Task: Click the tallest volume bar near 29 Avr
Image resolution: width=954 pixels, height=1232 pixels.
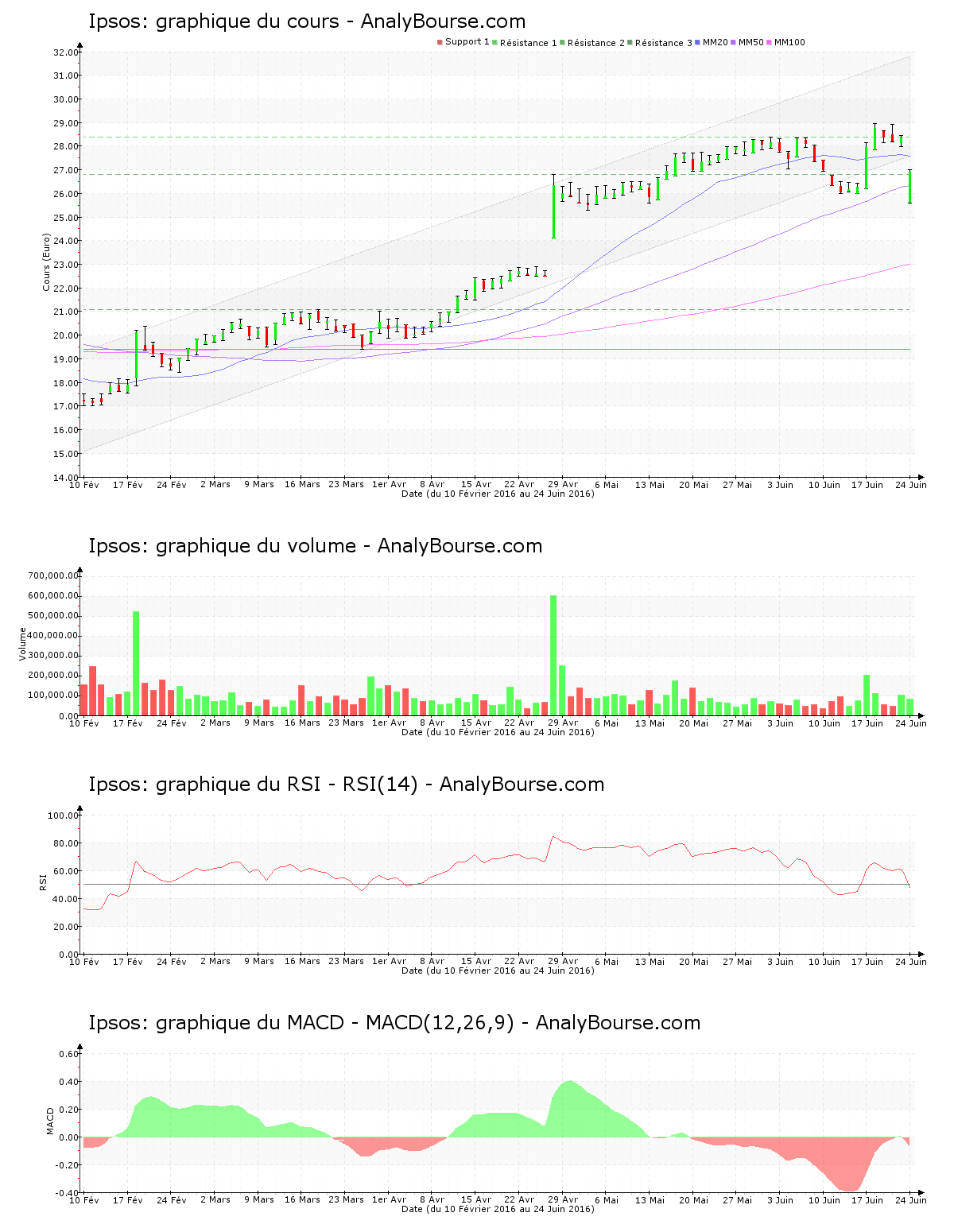Action: [x=553, y=656]
